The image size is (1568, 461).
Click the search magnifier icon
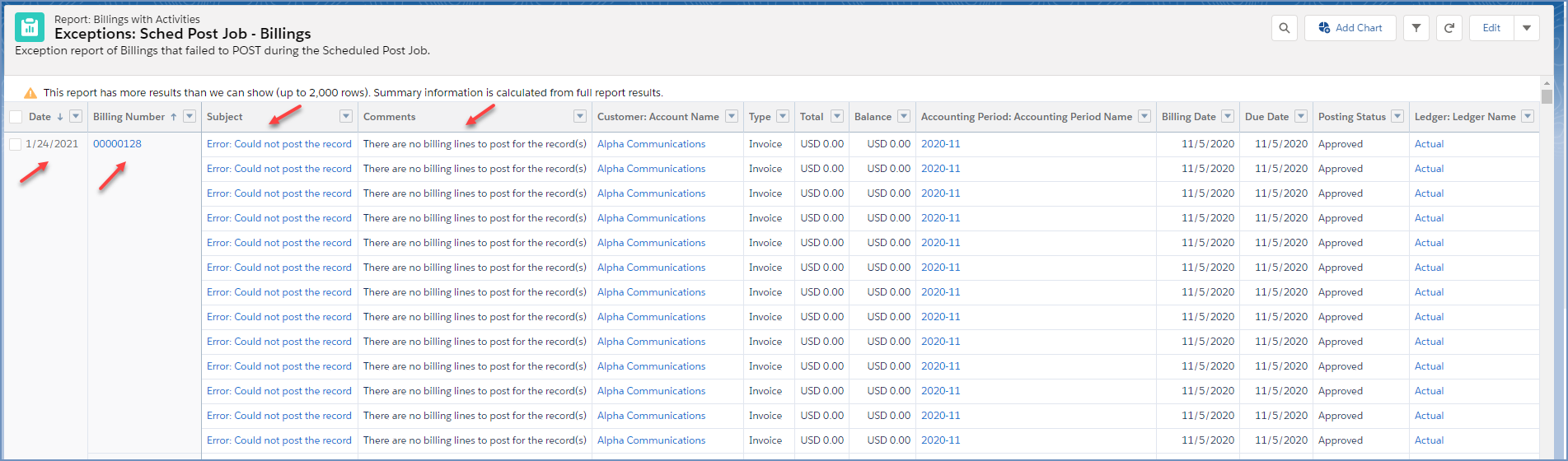[x=1284, y=28]
